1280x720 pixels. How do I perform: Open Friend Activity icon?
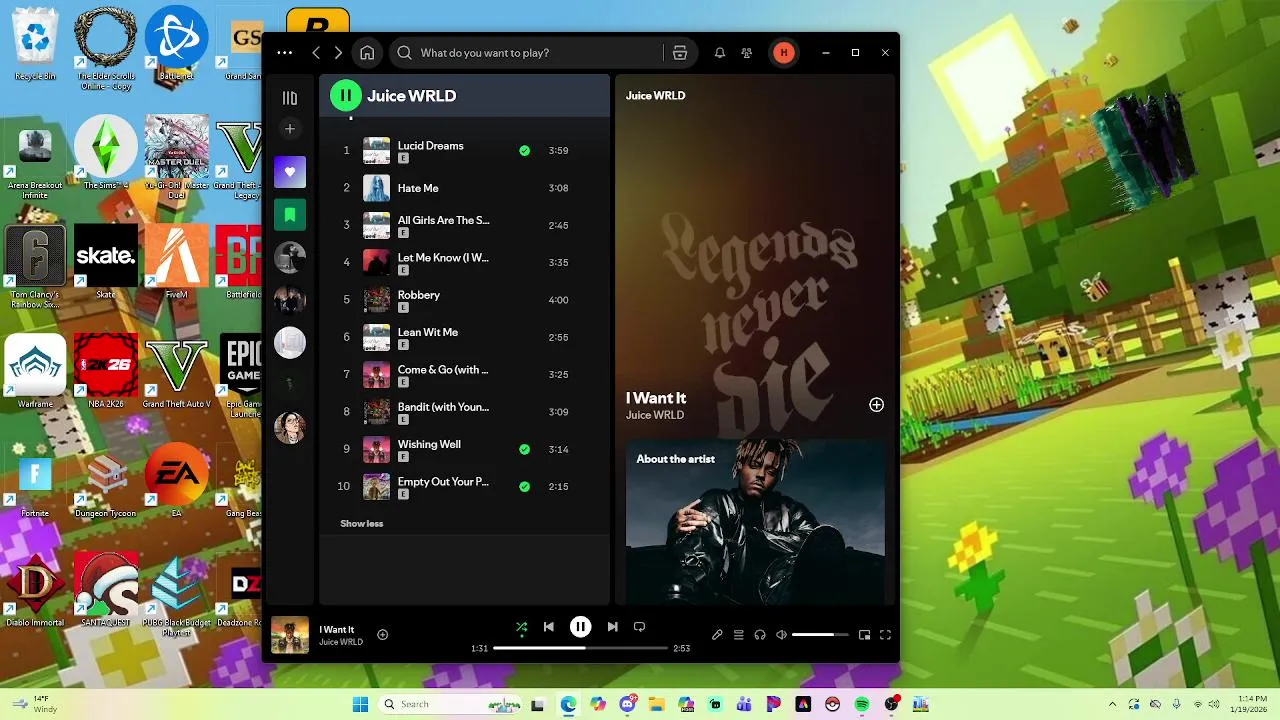[746, 53]
